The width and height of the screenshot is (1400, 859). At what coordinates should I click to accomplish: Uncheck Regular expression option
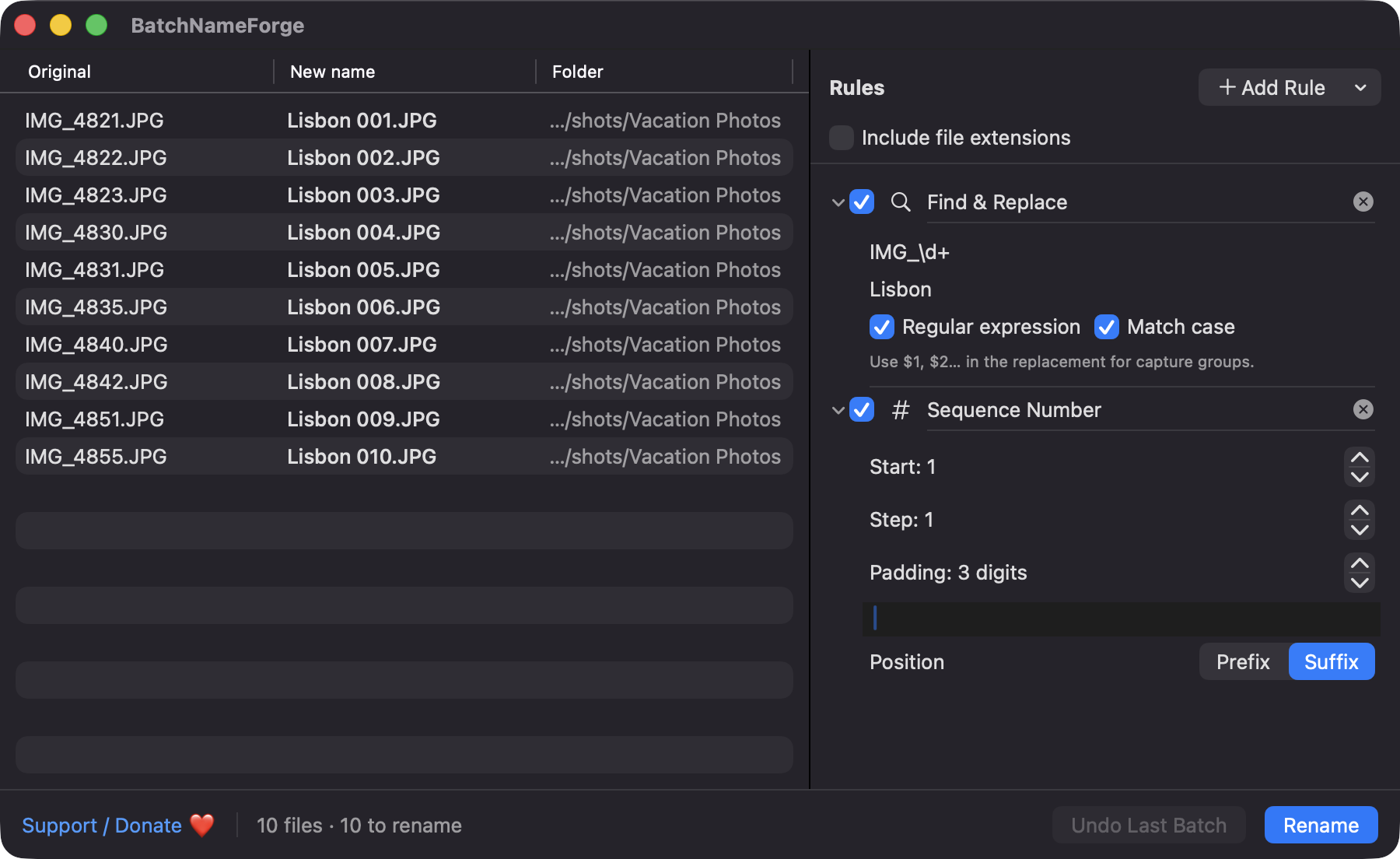click(x=882, y=327)
